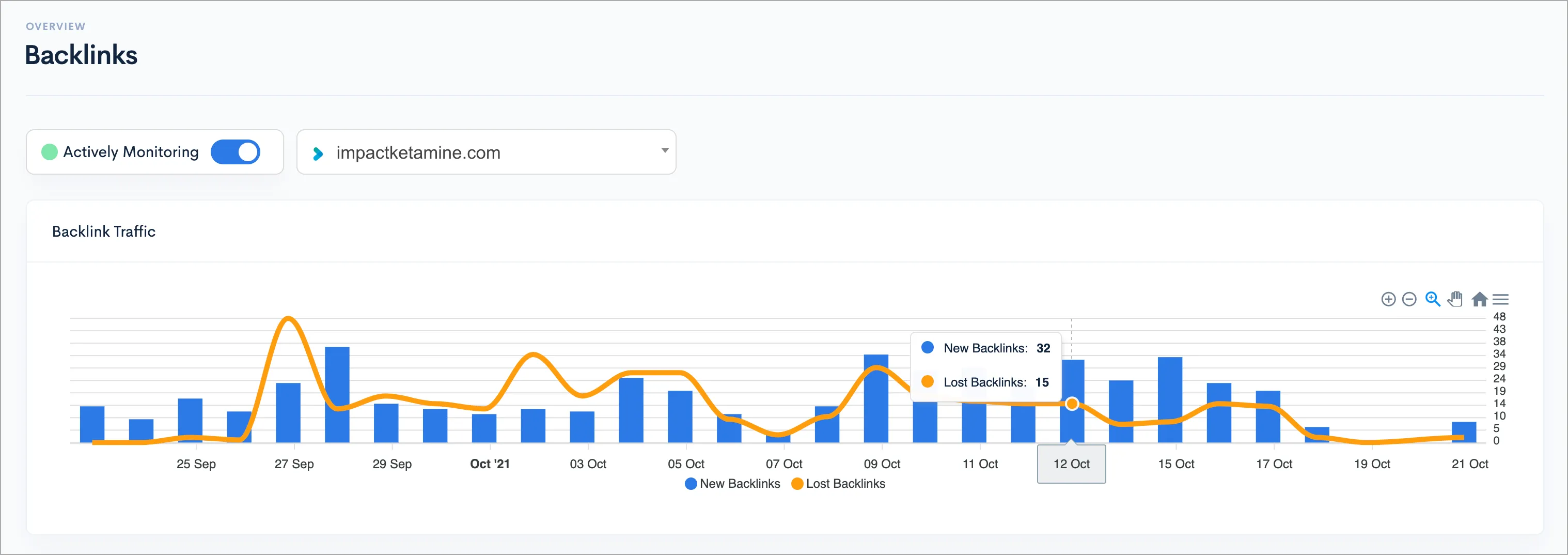The width and height of the screenshot is (1568, 555).
Task: Click the Overview breadcrumb label
Action: pos(55,26)
